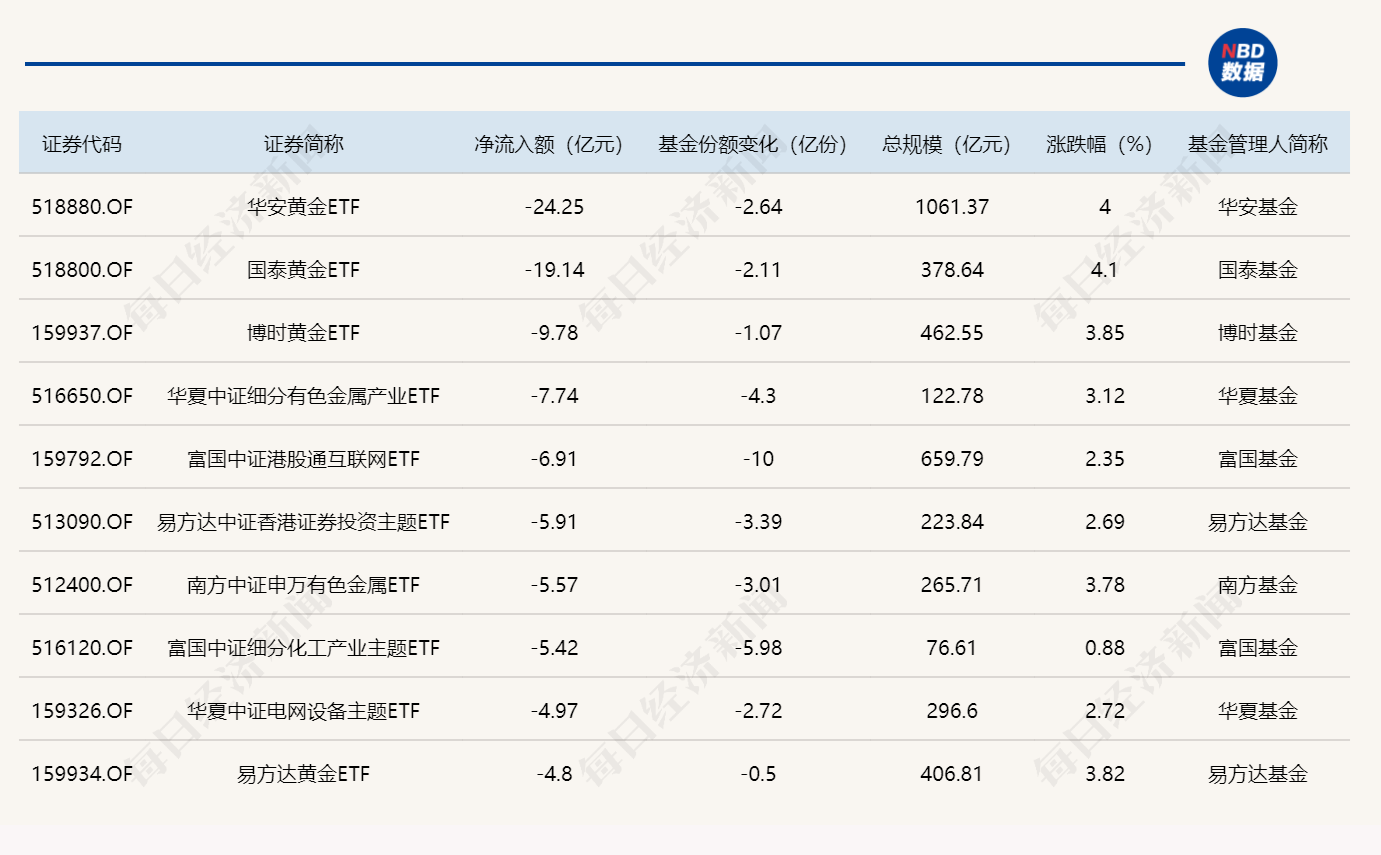Click the NBD数据 logo badge
The image size is (1381, 855).
pos(1242,63)
